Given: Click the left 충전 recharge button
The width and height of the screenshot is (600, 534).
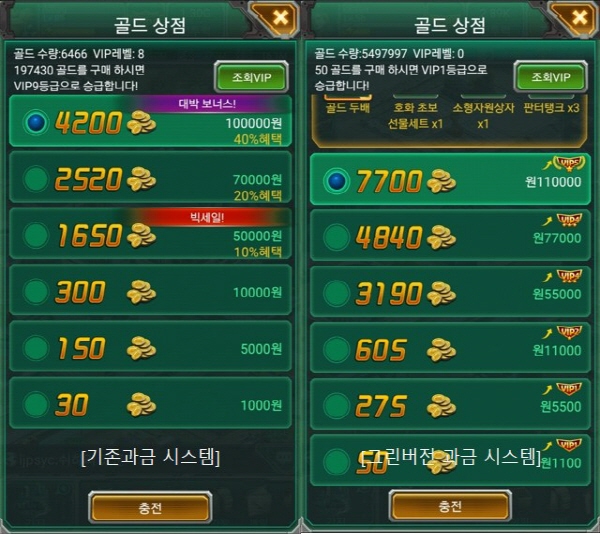Looking at the screenshot, I should tap(150, 508).
